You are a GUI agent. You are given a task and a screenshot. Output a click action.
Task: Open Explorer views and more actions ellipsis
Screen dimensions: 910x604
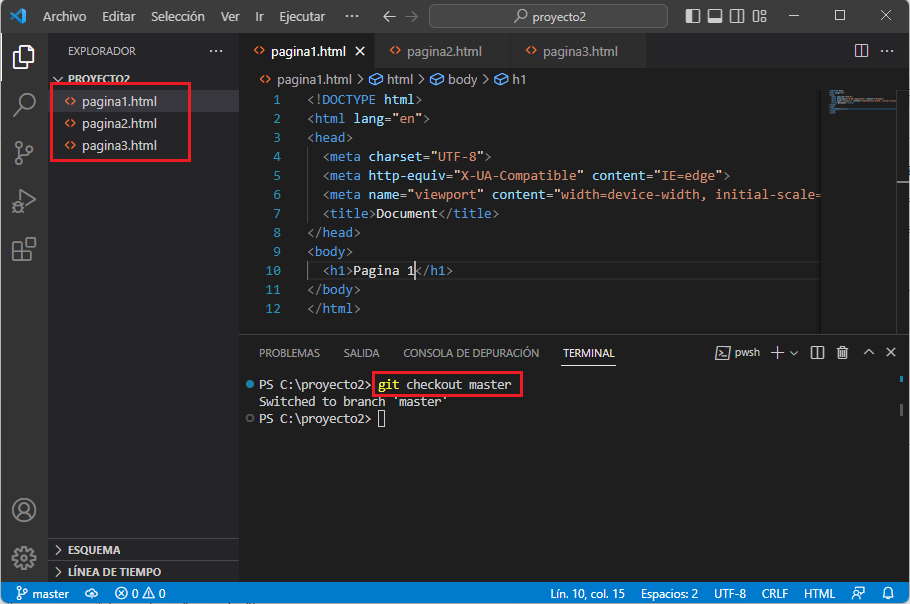pyautogui.click(x=216, y=51)
